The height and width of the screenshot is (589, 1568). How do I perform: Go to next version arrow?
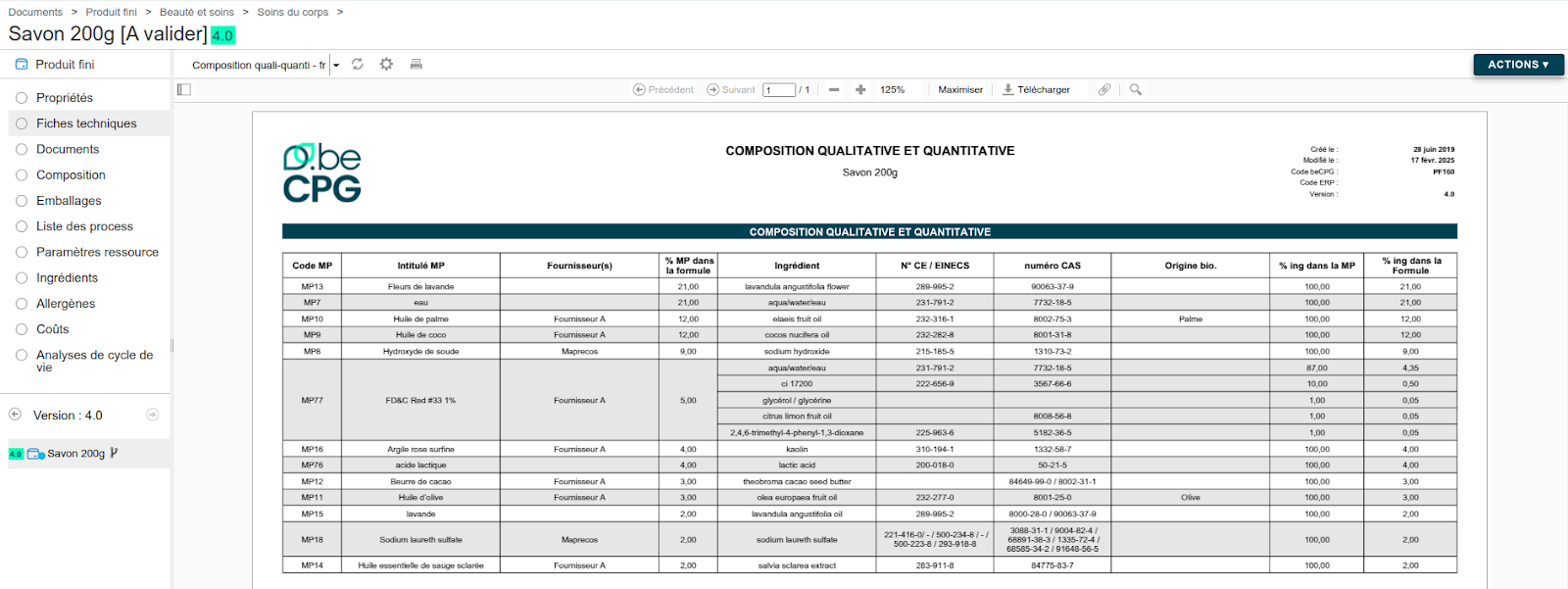(x=153, y=415)
